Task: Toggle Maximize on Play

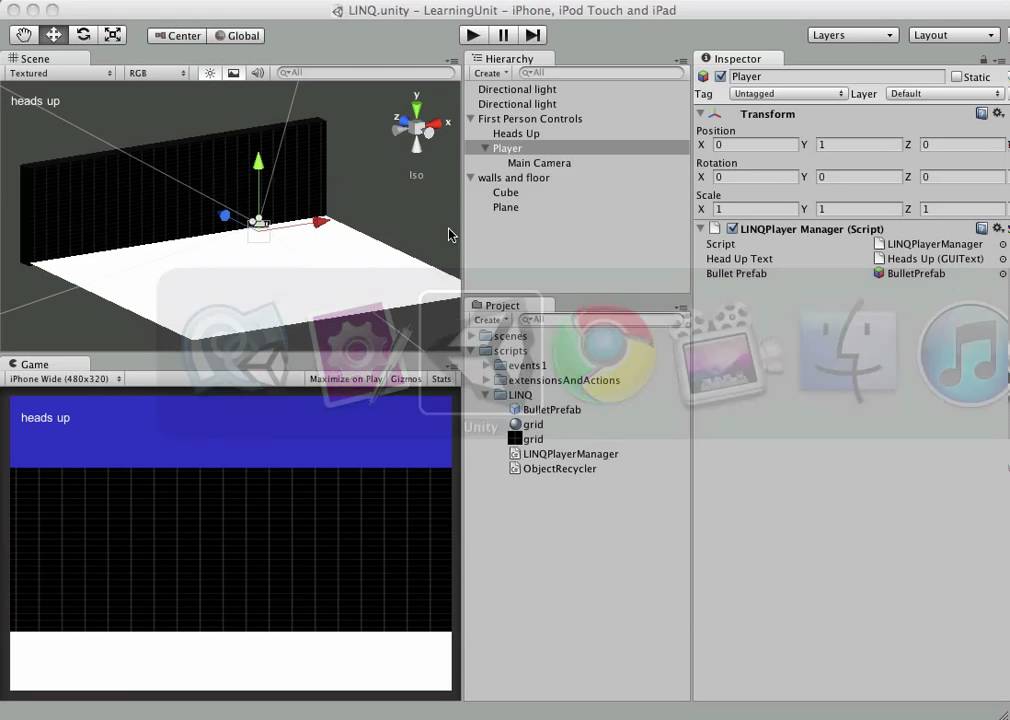Action: [x=345, y=379]
